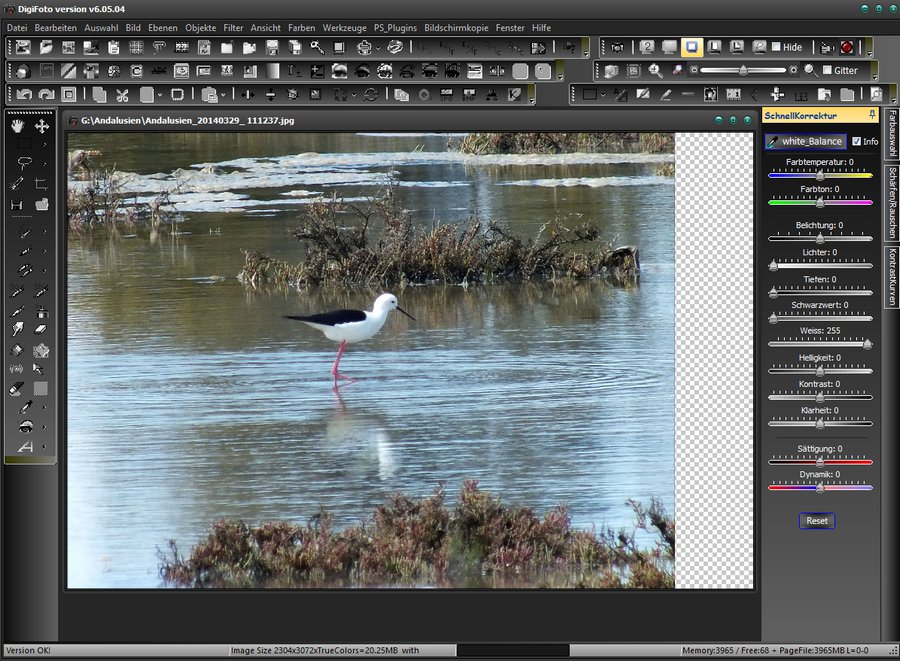The width and height of the screenshot is (900, 661).
Task: Click the Undo arrow icon
Action: coord(23,95)
